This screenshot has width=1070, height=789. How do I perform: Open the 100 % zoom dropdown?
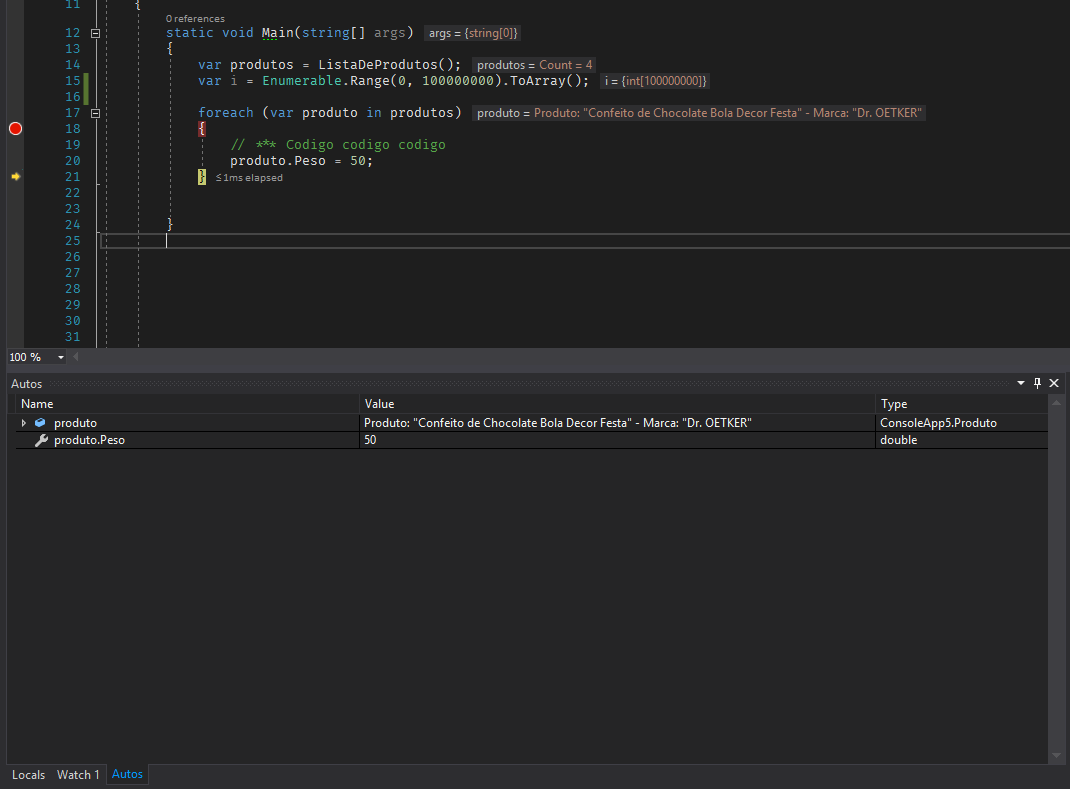coord(61,357)
